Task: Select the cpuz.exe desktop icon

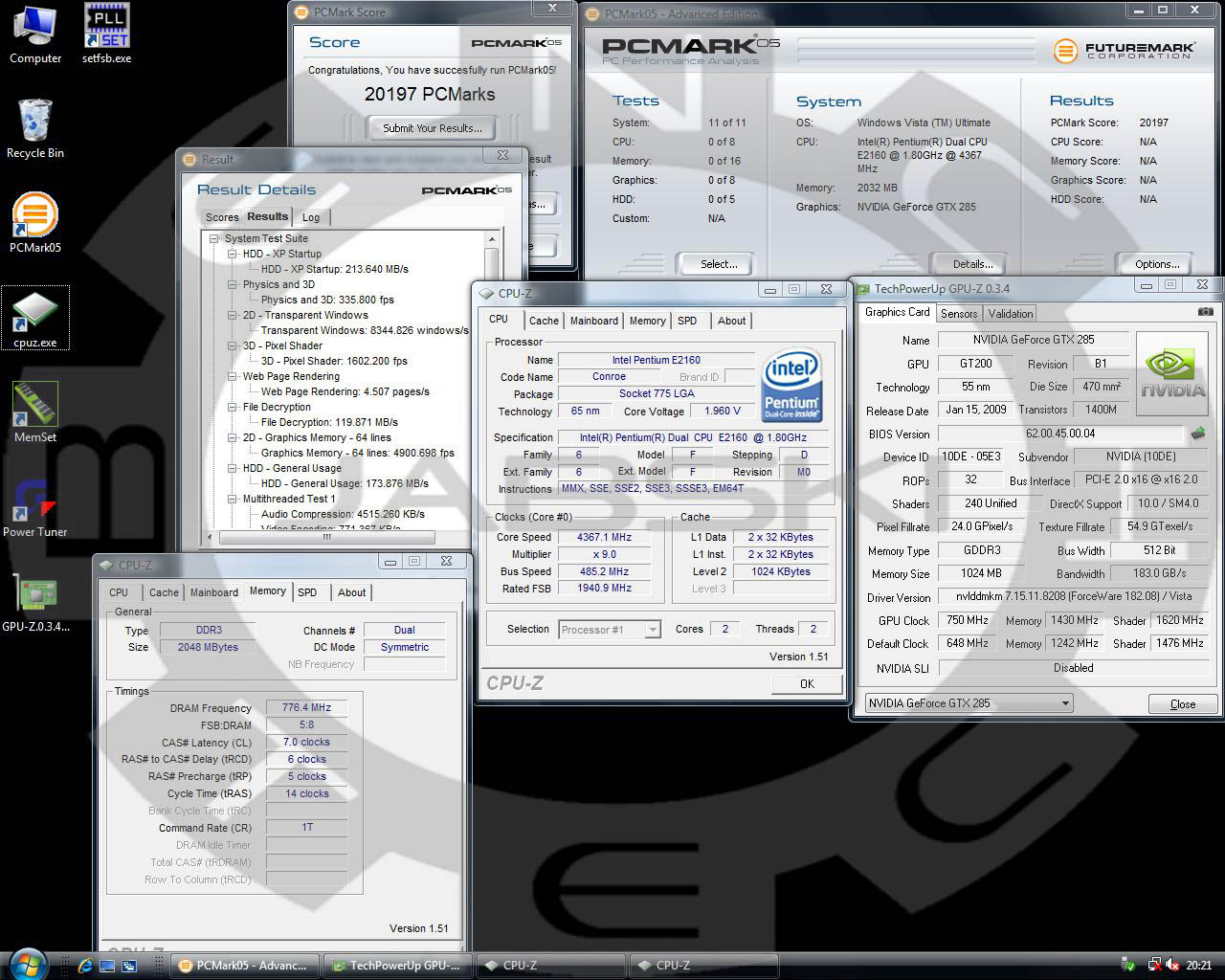Action: (x=35, y=318)
